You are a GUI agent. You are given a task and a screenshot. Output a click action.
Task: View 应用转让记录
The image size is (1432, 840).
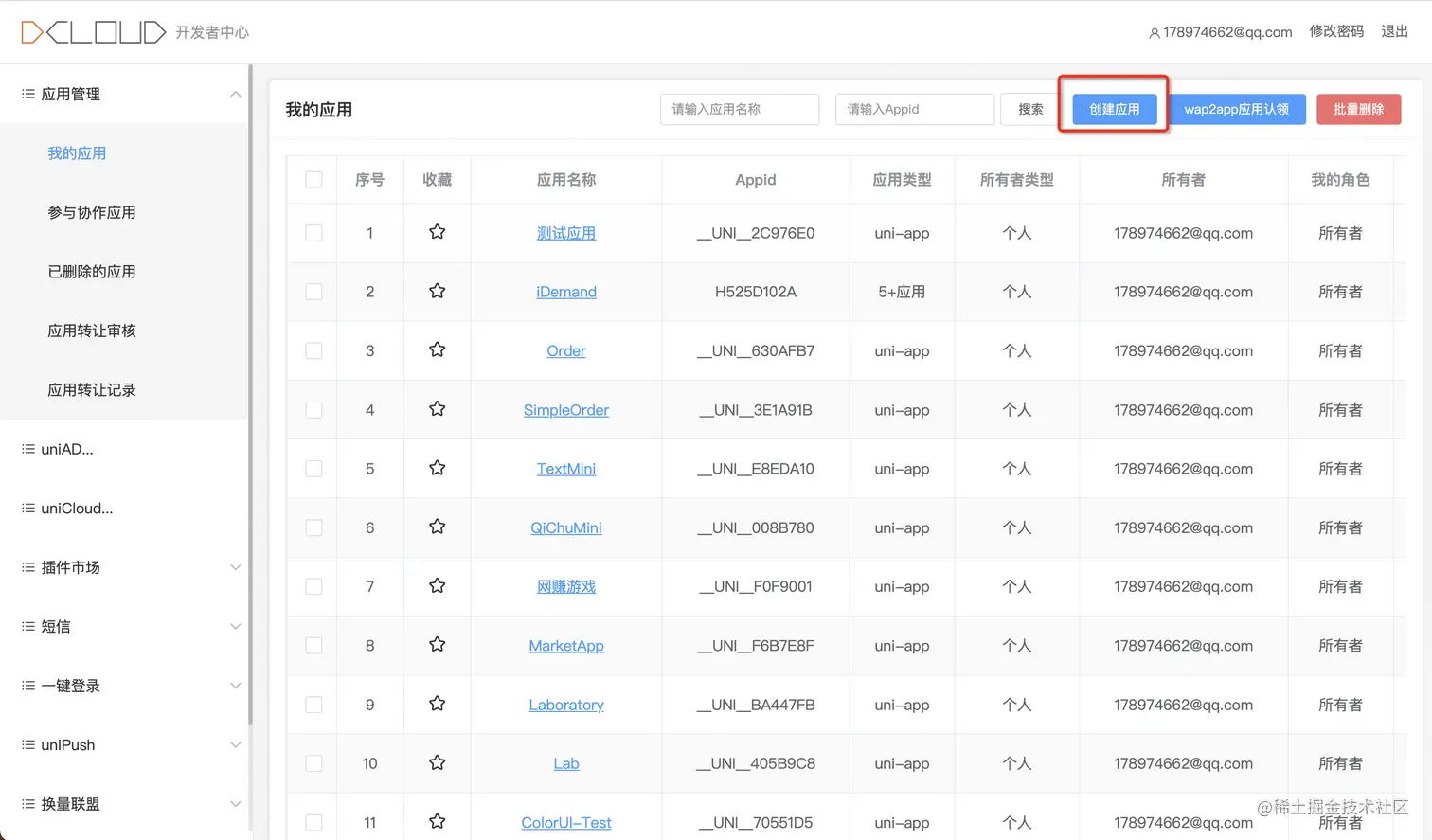(92, 390)
